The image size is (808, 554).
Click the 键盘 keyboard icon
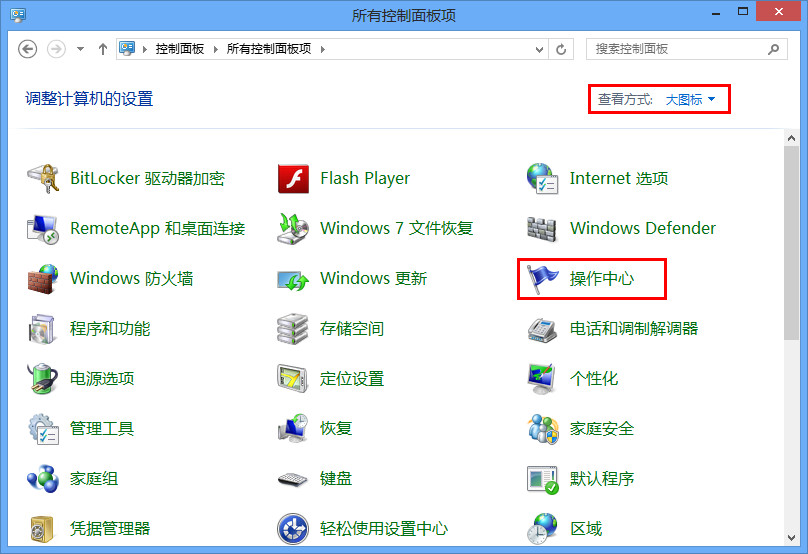(x=292, y=479)
